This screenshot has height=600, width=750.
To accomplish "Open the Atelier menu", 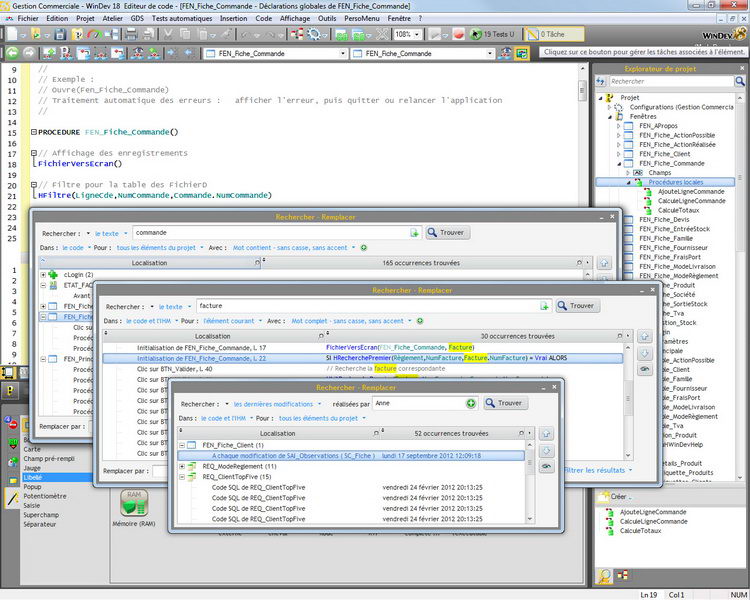I will (x=112, y=18).
